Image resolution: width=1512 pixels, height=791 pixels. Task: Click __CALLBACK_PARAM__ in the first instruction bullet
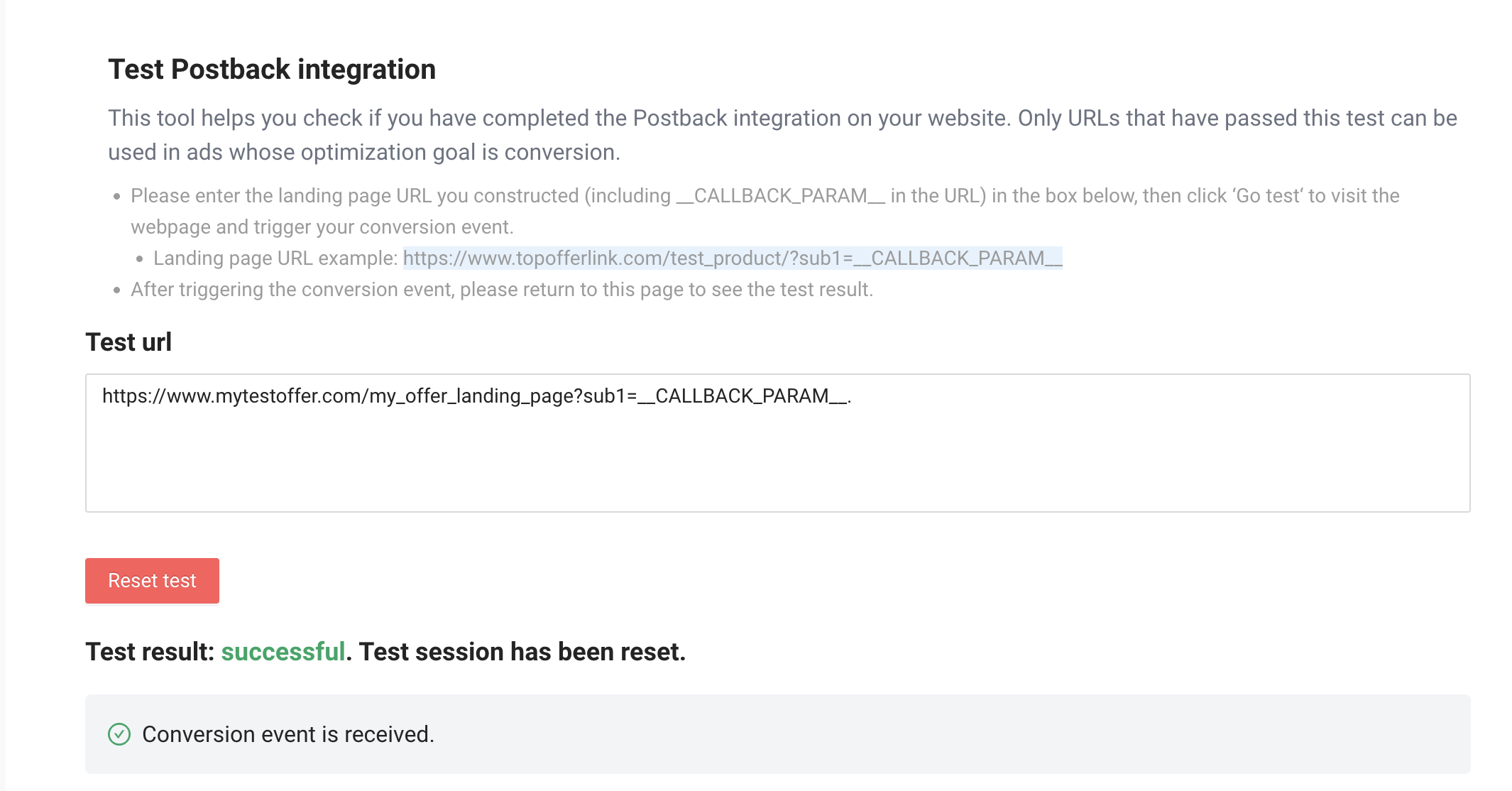pos(781,196)
